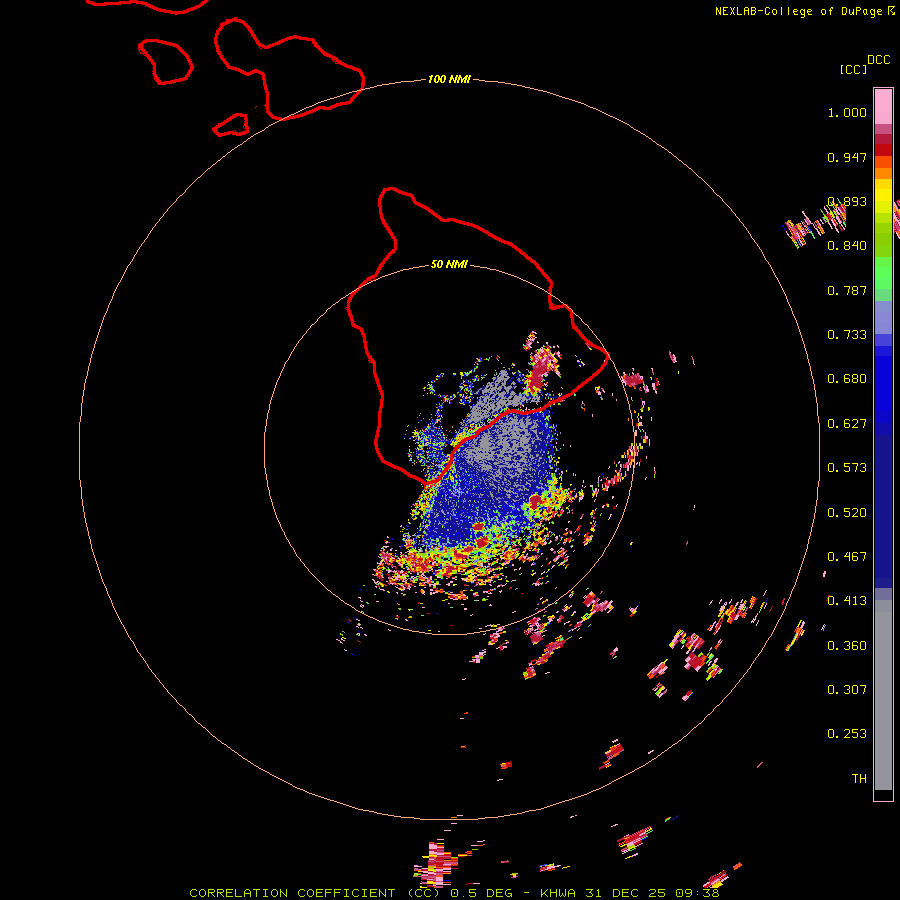Click the 100 NMI range ring label
This screenshot has width=900, height=900.
point(449,79)
